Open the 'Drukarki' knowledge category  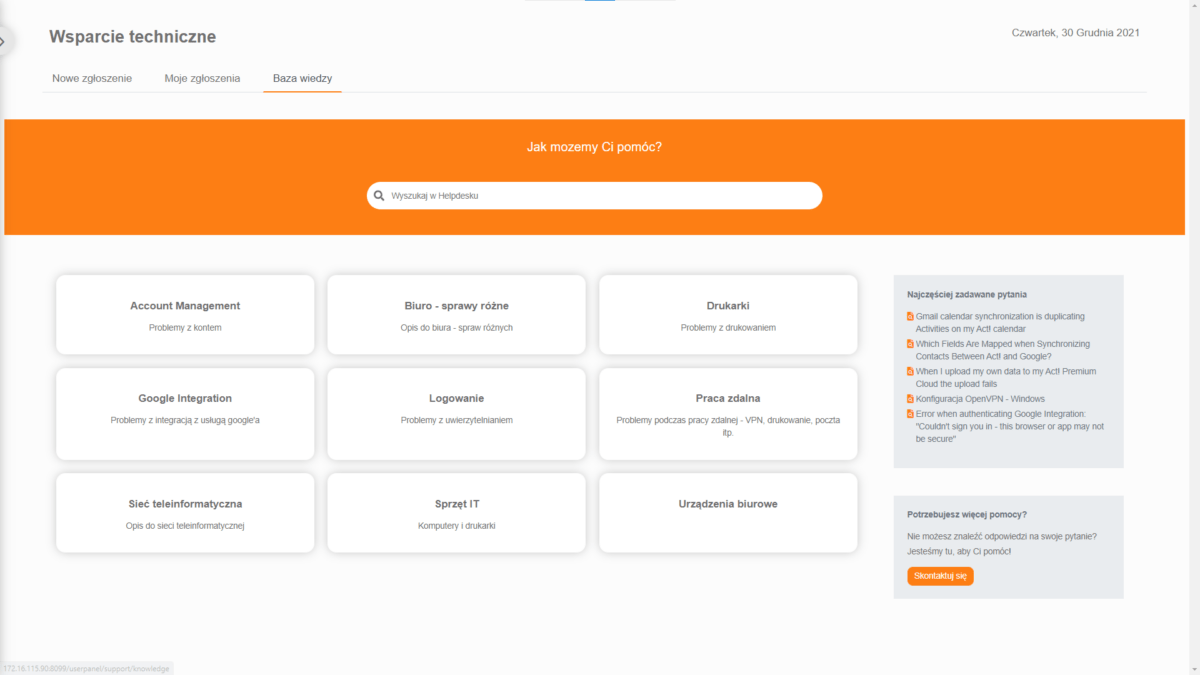[x=728, y=314]
